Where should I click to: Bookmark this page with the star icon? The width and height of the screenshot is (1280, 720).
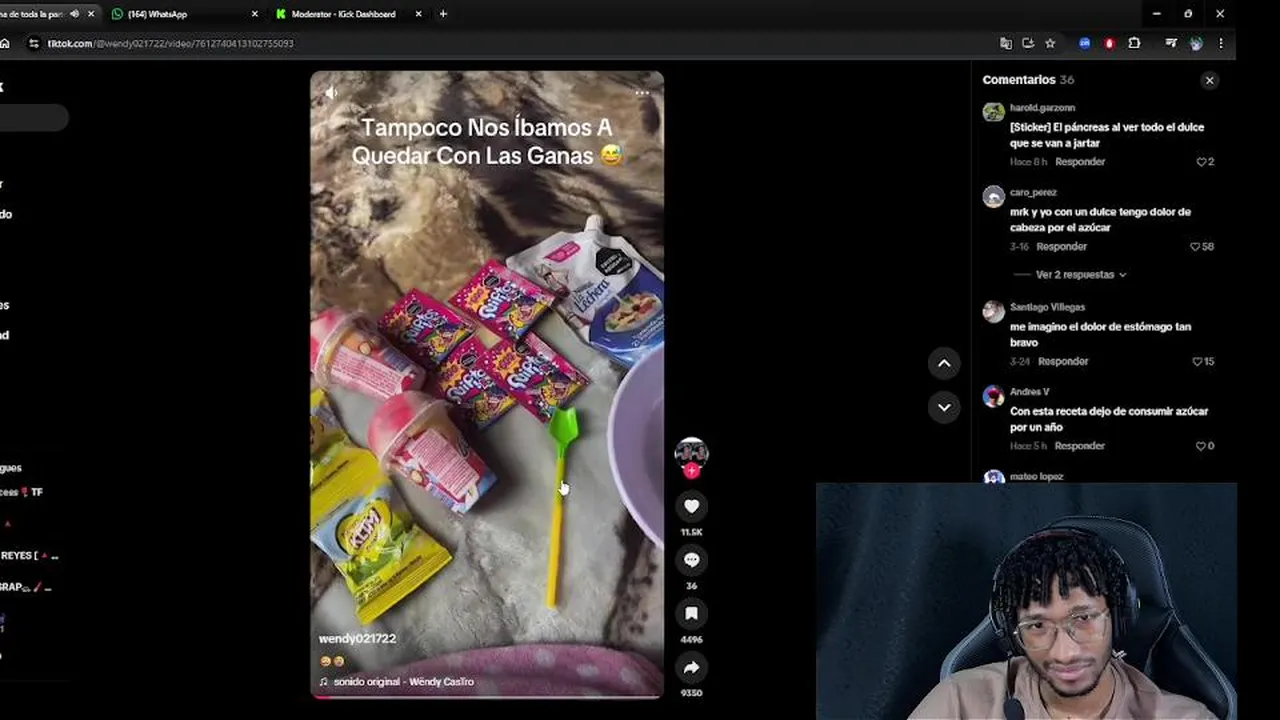tap(1050, 43)
